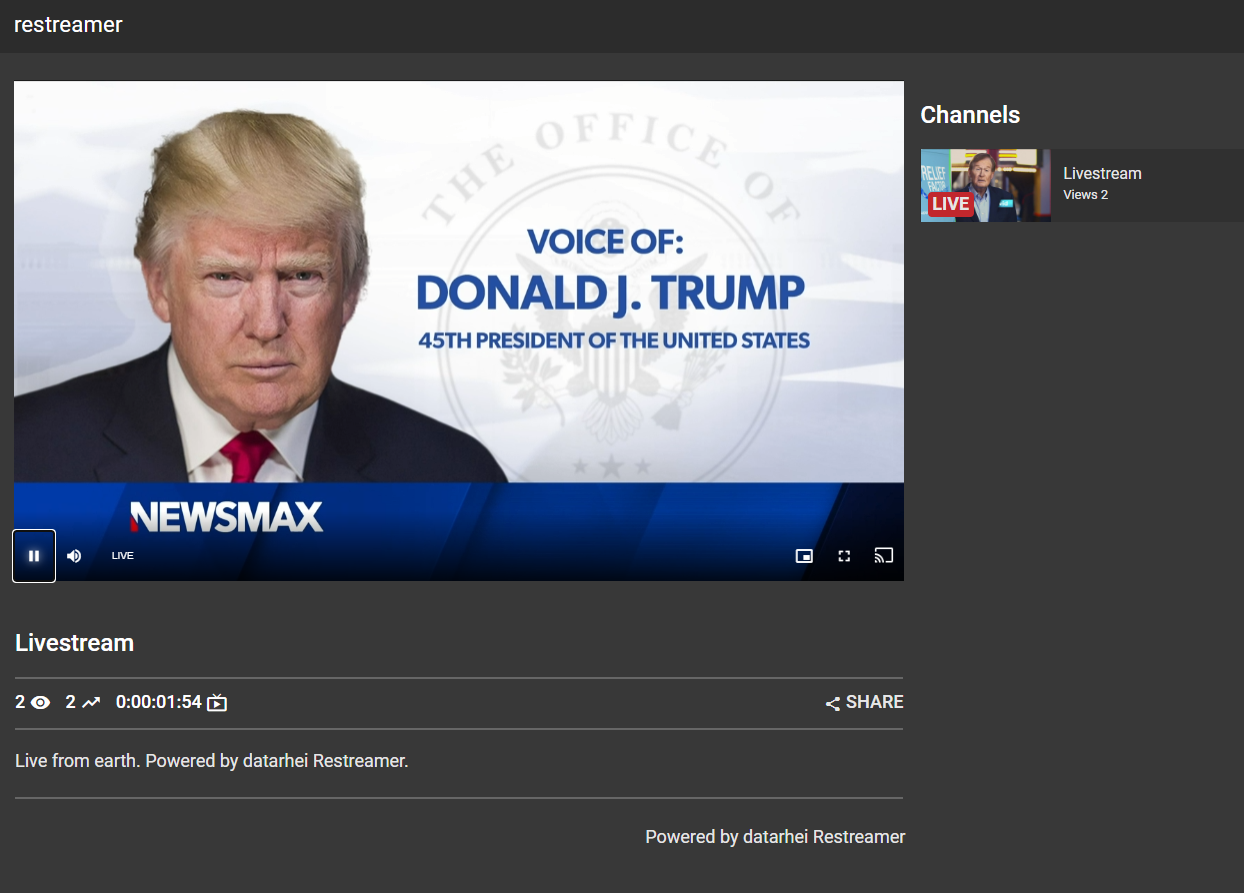Click the SHARE button
Image resolution: width=1244 pixels, height=893 pixels.
click(x=864, y=703)
